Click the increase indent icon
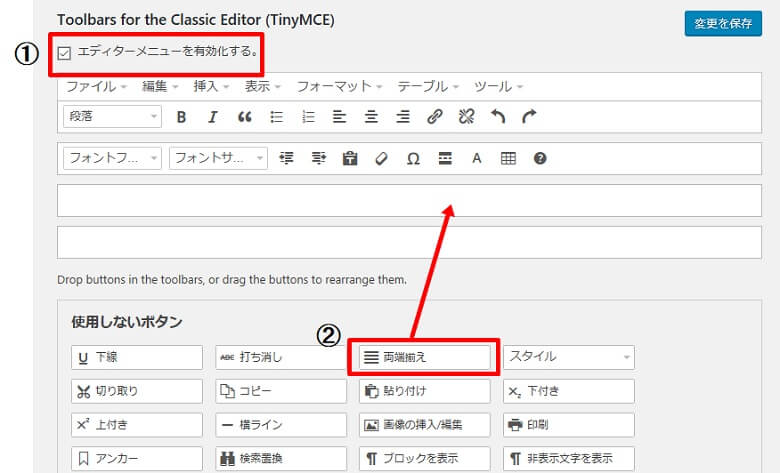Viewport: 780px width, 473px height. tap(318, 158)
